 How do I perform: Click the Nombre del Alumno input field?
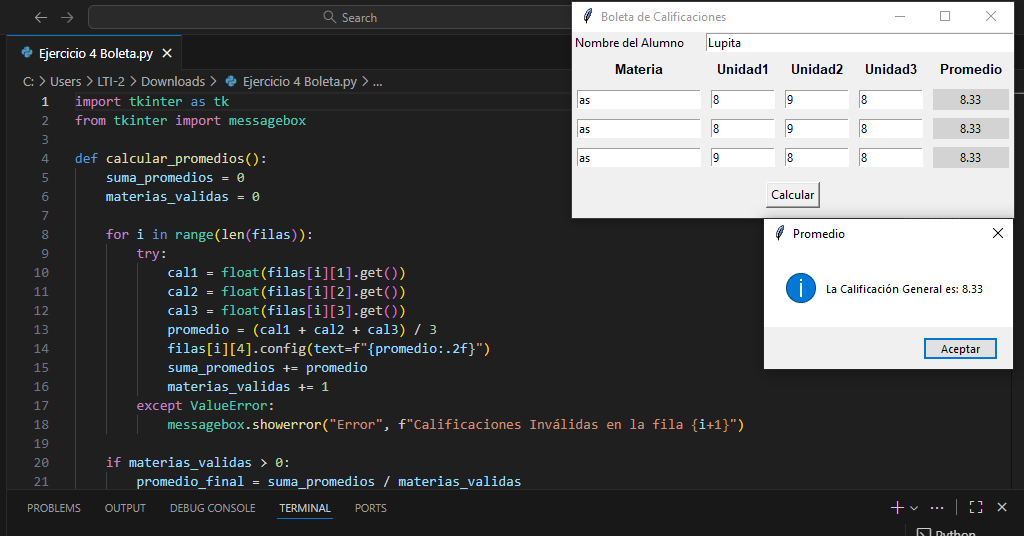(858, 43)
